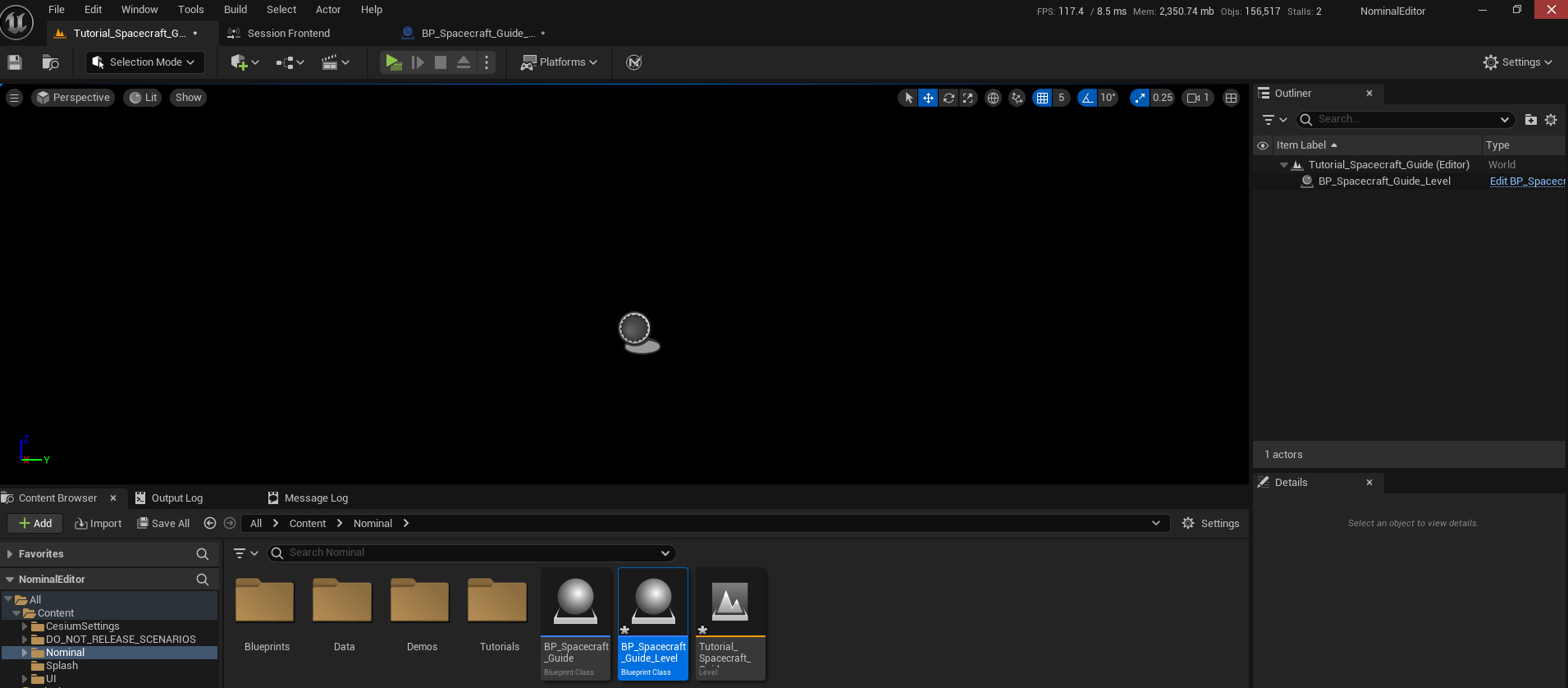Expand the Favorites section in Content Browser
1568x688 pixels.
(x=10, y=554)
